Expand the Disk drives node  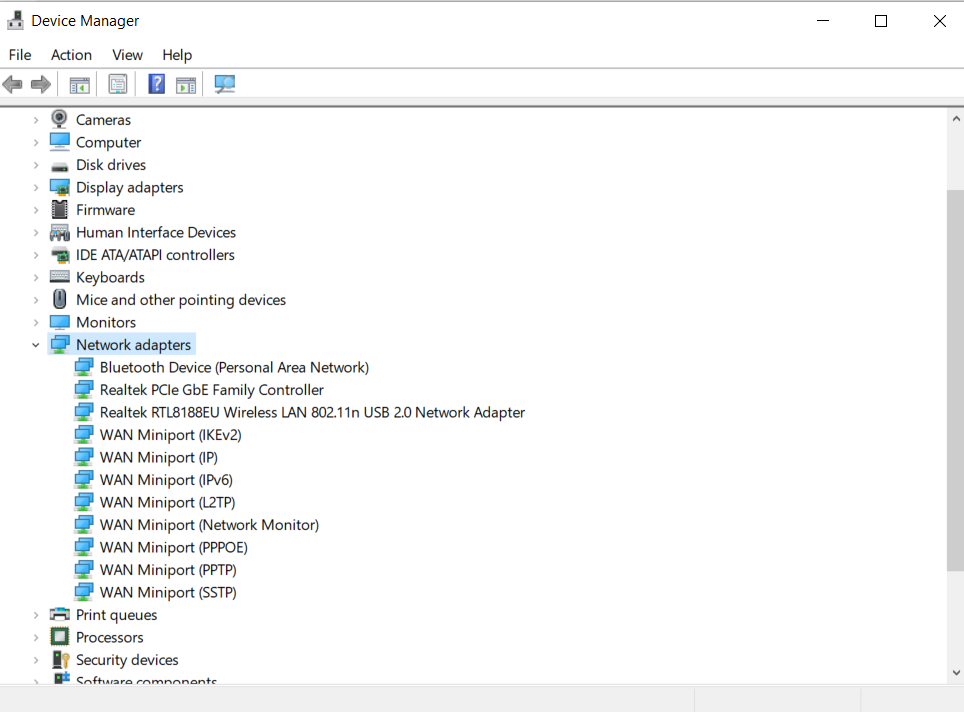pos(36,165)
